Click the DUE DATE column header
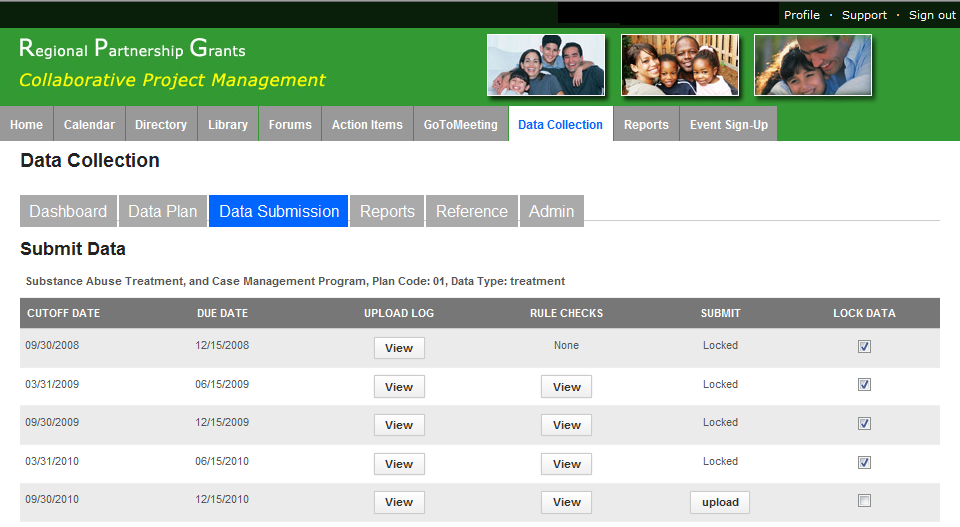 (x=222, y=313)
